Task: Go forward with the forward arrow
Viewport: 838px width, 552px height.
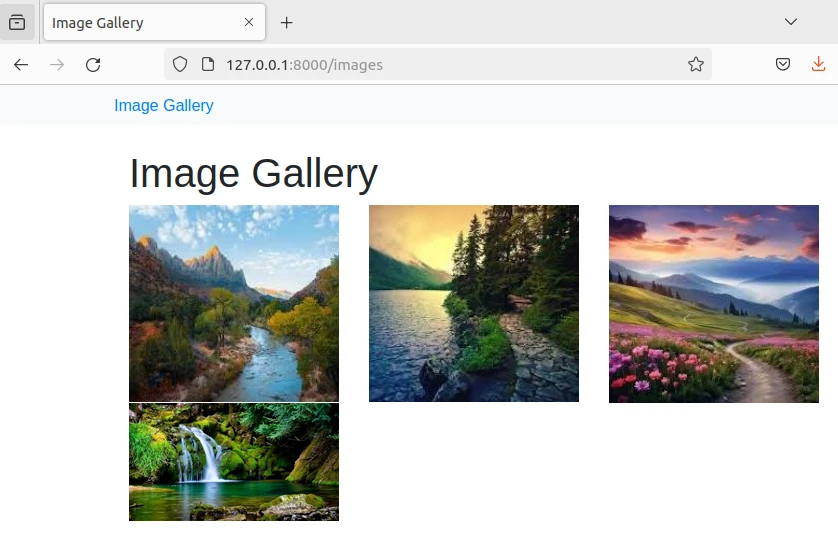Action: pyautogui.click(x=57, y=65)
